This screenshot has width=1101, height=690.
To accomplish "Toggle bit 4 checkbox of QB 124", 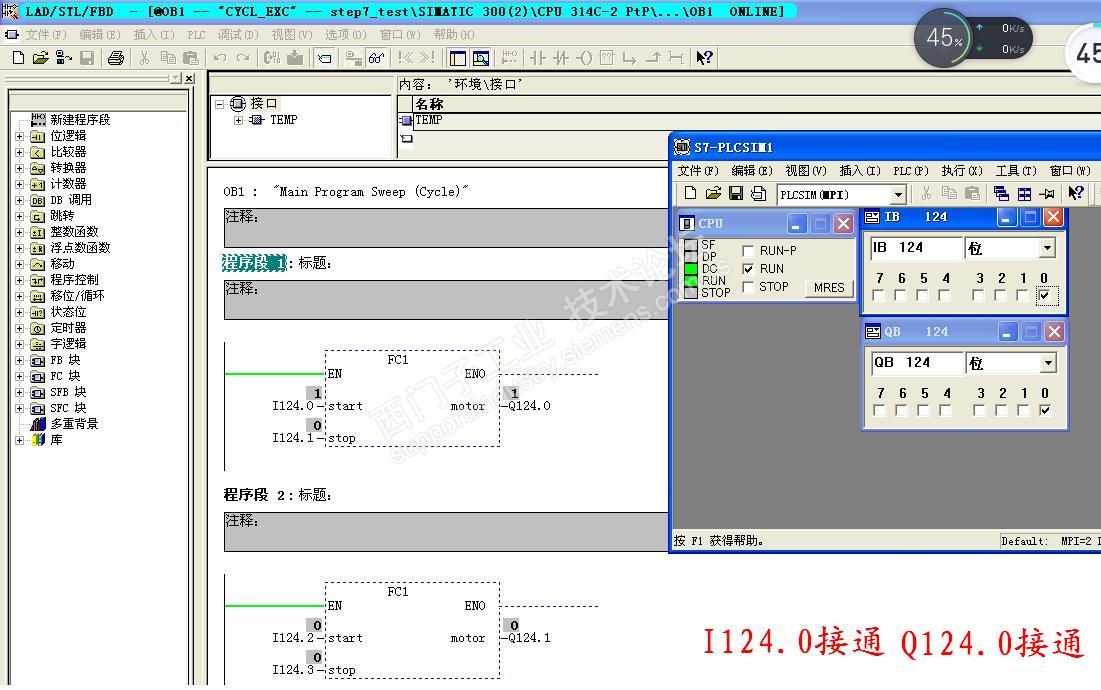I will (946, 410).
